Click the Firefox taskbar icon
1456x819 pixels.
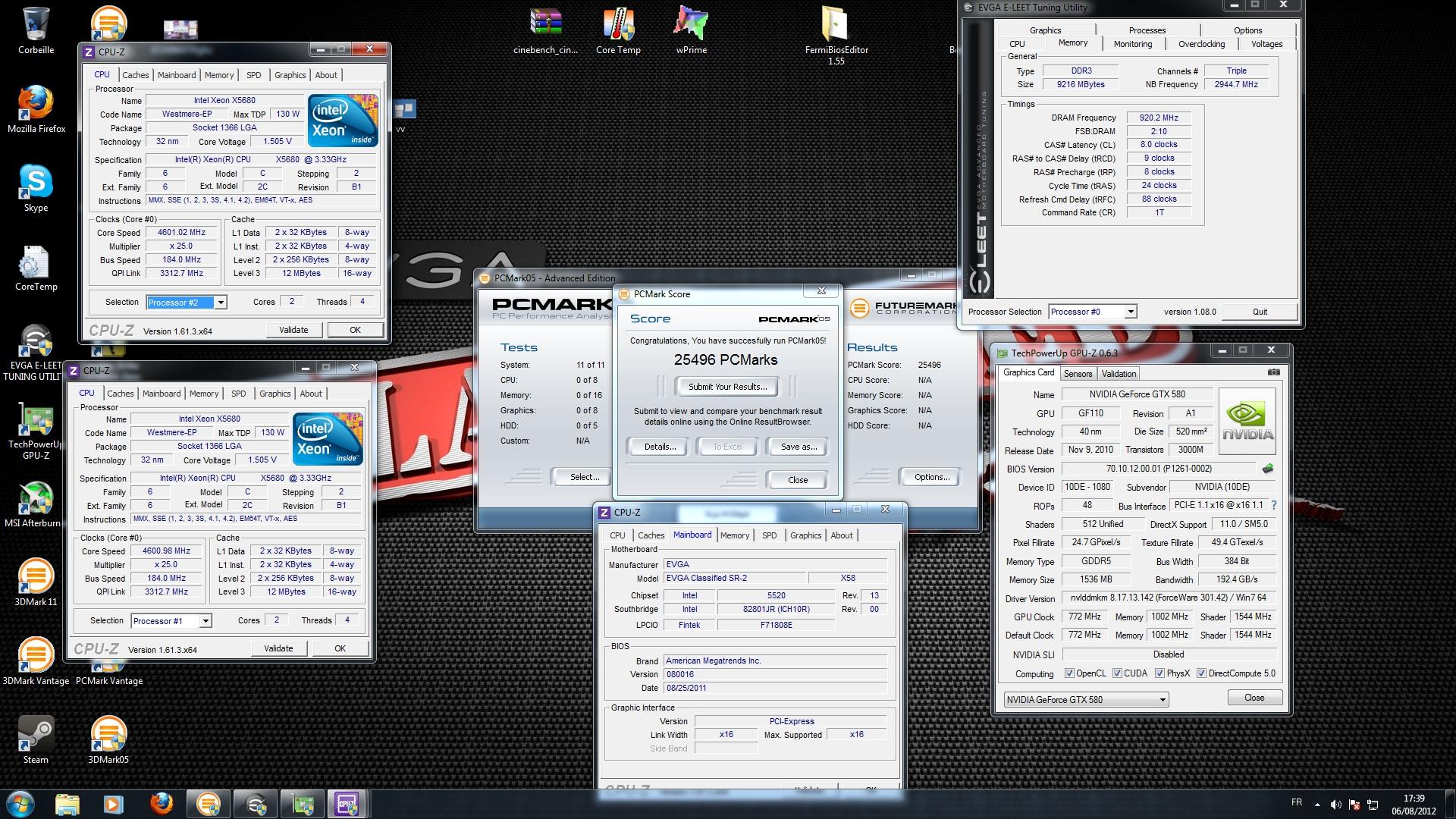pyautogui.click(x=161, y=803)
